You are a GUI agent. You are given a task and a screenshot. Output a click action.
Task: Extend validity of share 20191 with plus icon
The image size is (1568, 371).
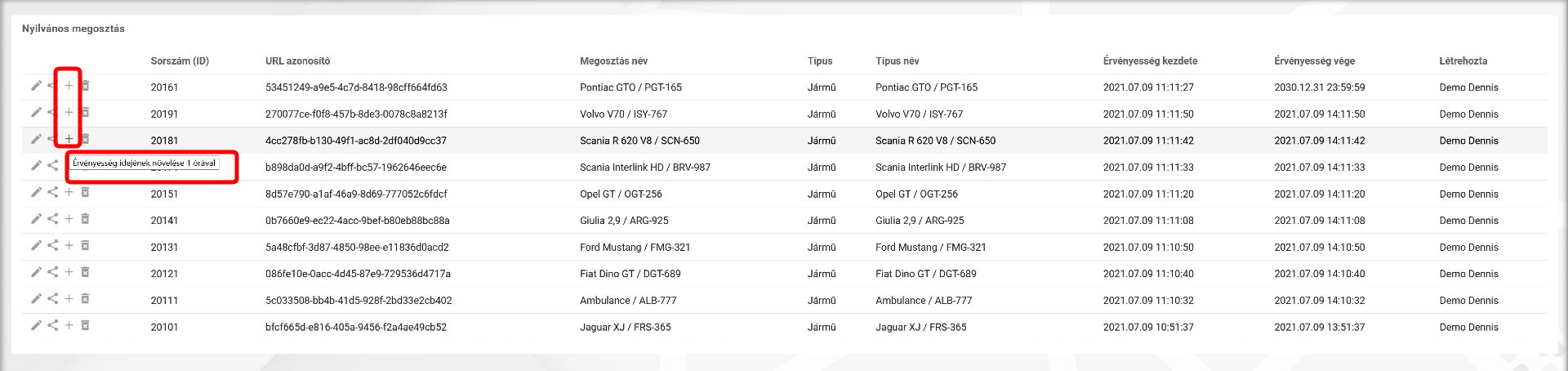tap(69, 112)
